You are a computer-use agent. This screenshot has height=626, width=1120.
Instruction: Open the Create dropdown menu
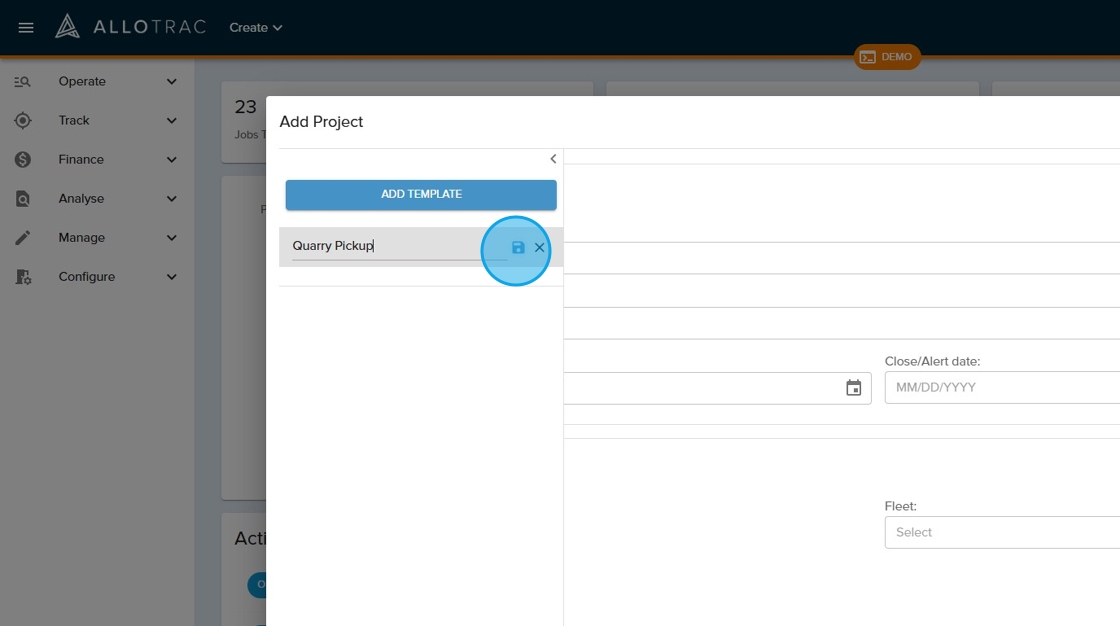256,28
